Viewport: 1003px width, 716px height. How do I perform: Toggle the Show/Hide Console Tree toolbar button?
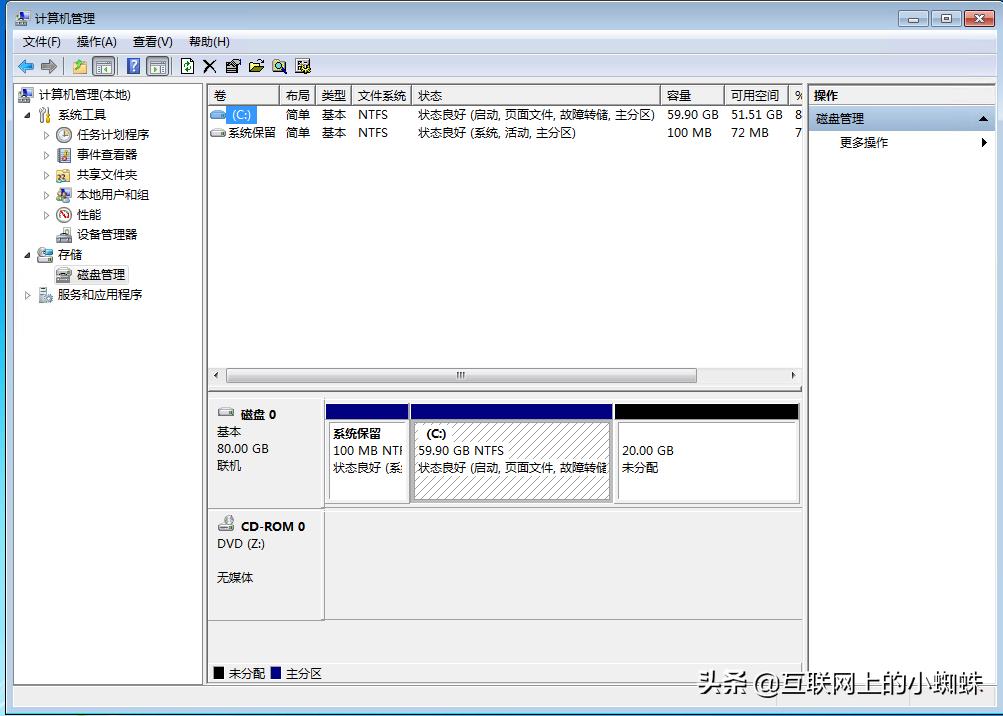pos(104,66)
